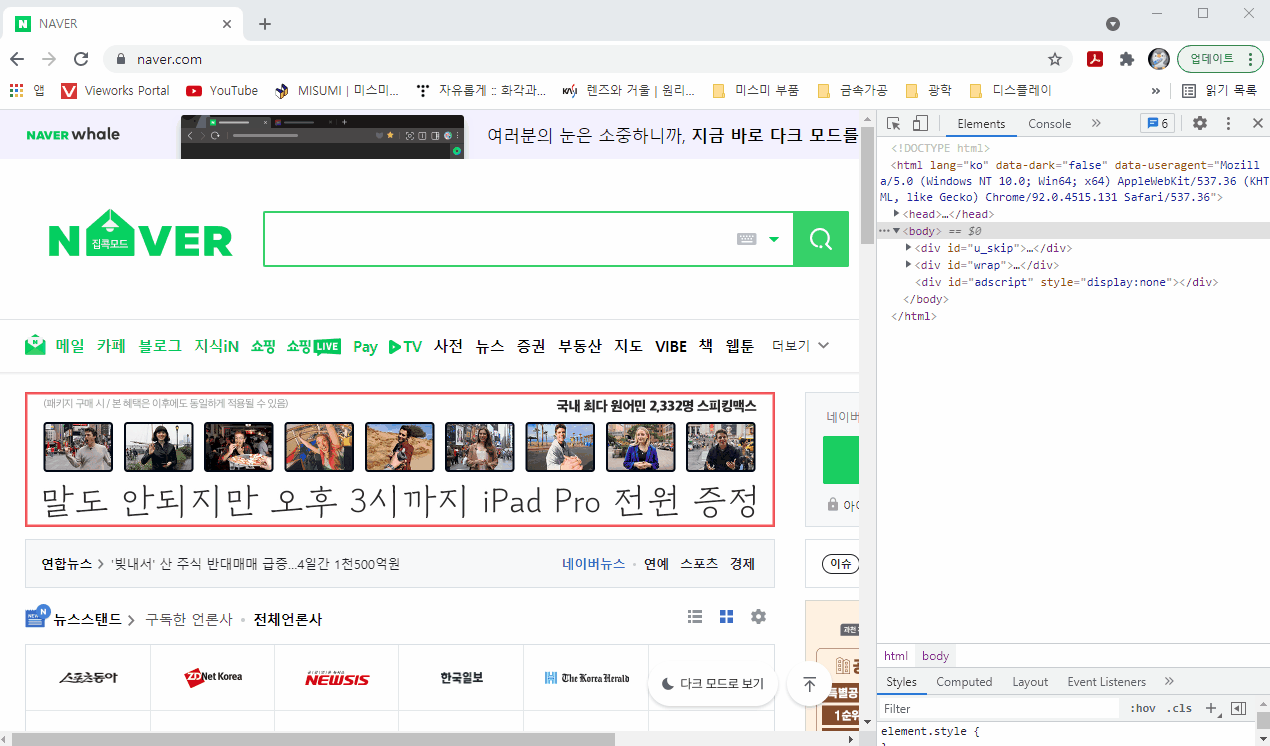Open DevTools settings gear
The image size is (1270, 746).
pyautogui.click(x=1200, y=123)
